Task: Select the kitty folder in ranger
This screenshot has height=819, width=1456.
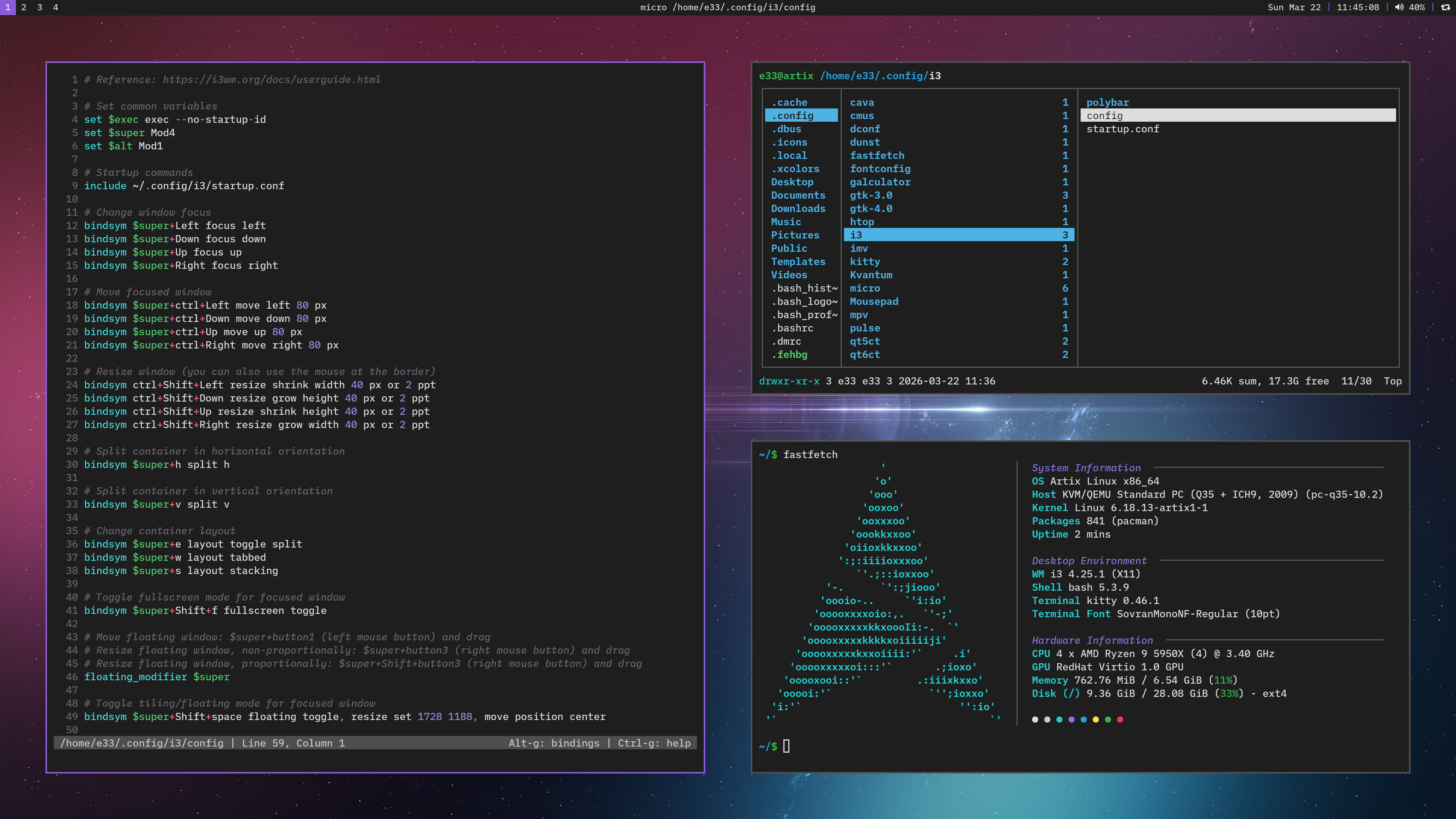Action: pos(865,262)
